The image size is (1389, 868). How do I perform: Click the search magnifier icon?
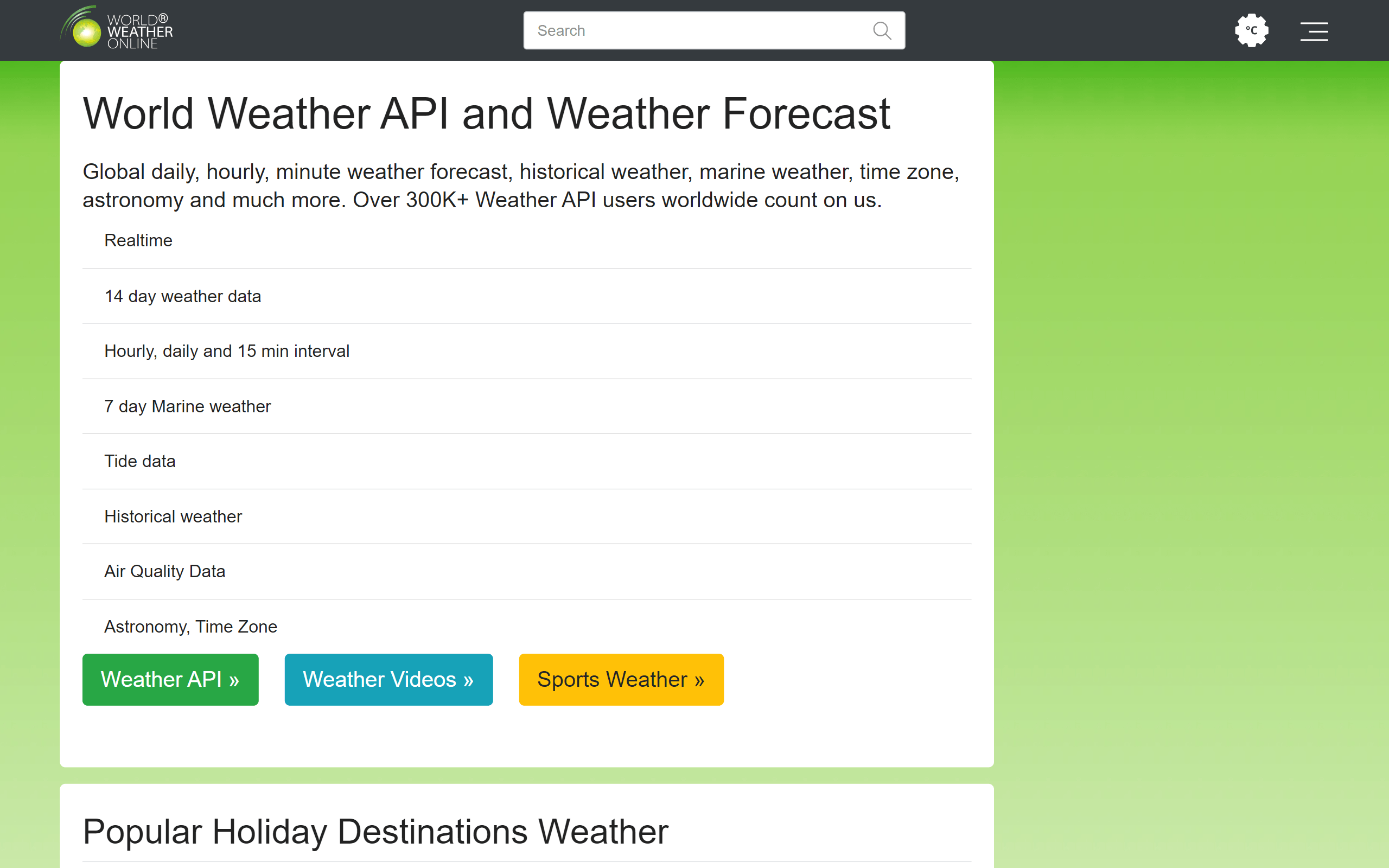pyautogui.click(x=881, y=29)
